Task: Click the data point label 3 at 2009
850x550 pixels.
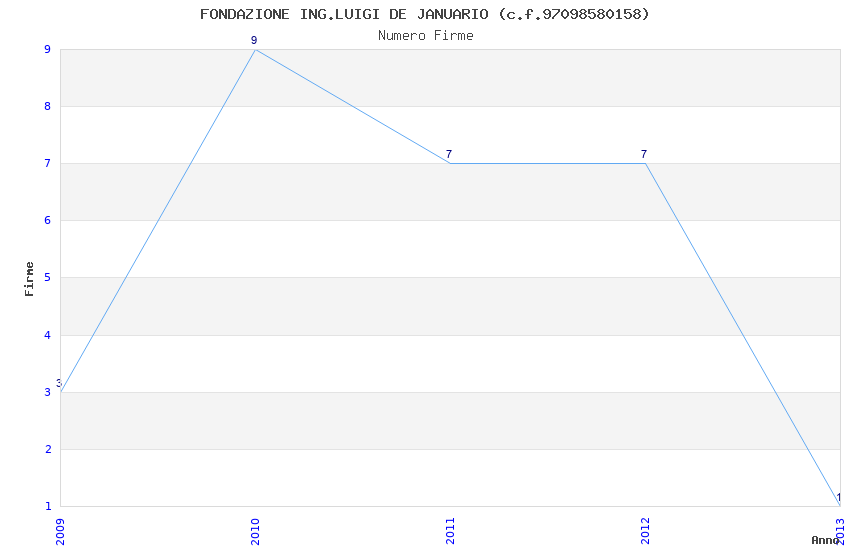Action: [59, 383]
